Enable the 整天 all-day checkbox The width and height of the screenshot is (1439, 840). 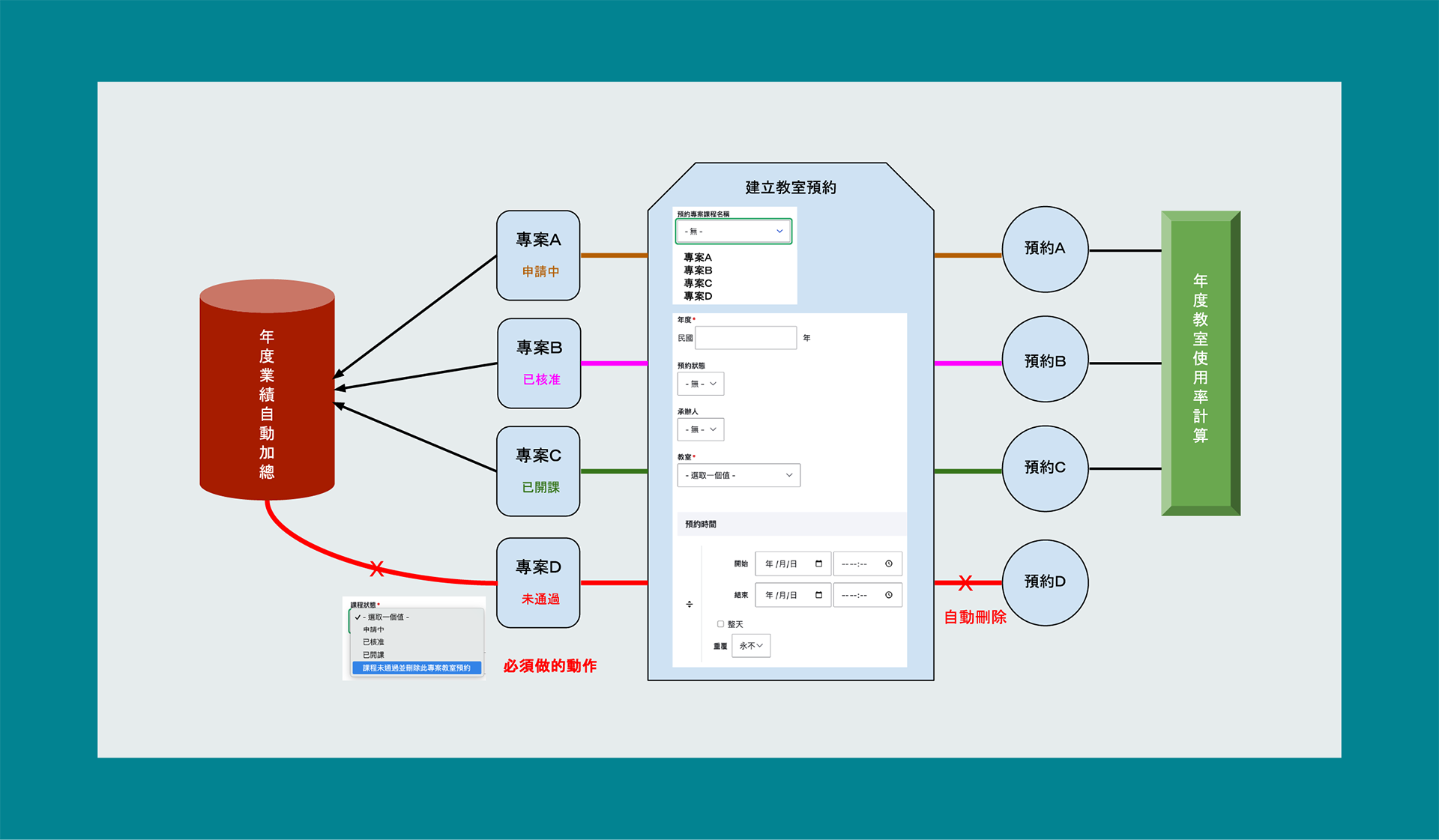[720, 624]
